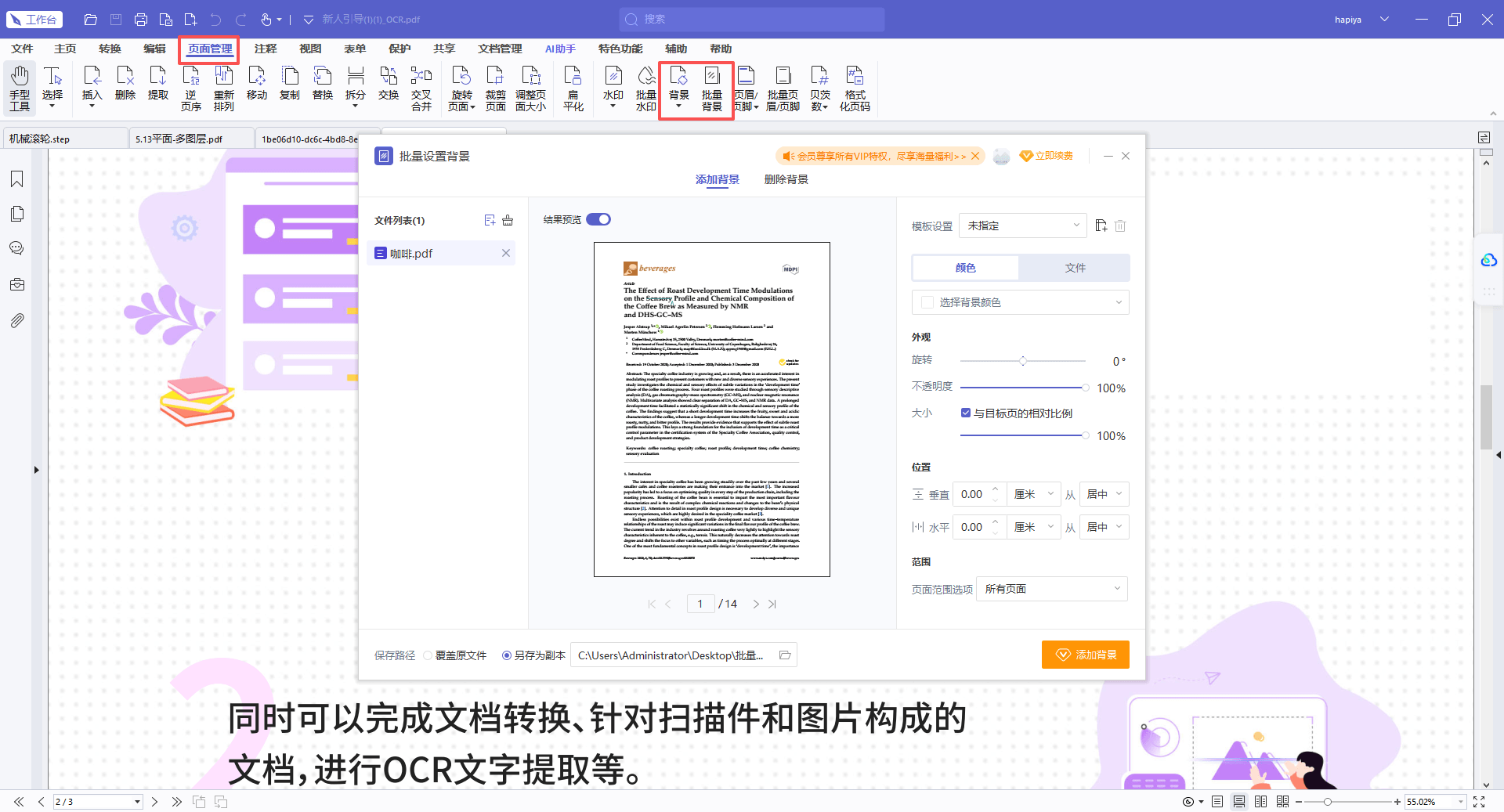Switch background source to 颜色
Screen dimensions: 1504x812
pyautogui.click(x=965, y=268)
